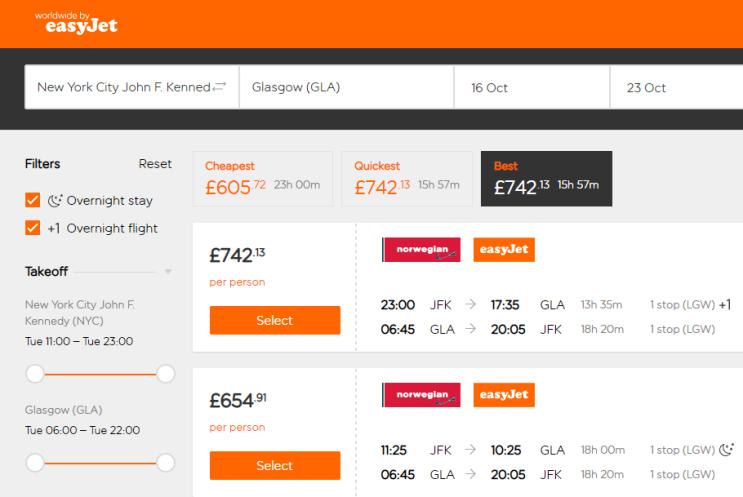Screen dimensions: 743x497
Task: Click the Norwegian logo in second flight result
Action: [x=421, y=395]
